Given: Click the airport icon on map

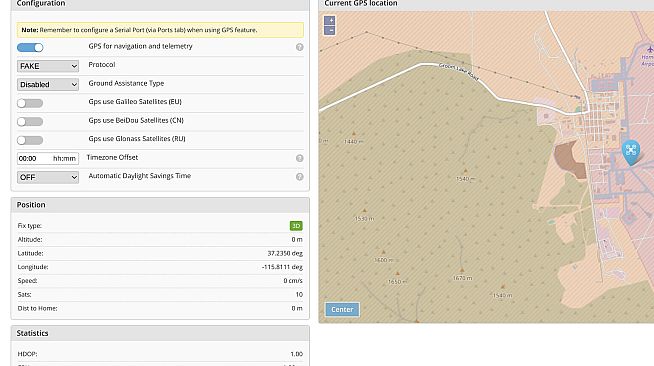Looking at the screenshot, I should [649, 50].
